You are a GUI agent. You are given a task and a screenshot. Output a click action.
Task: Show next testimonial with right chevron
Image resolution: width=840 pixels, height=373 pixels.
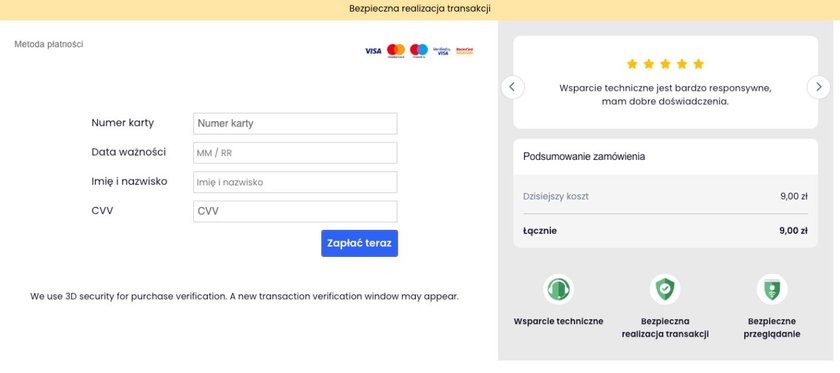point(819,87)
